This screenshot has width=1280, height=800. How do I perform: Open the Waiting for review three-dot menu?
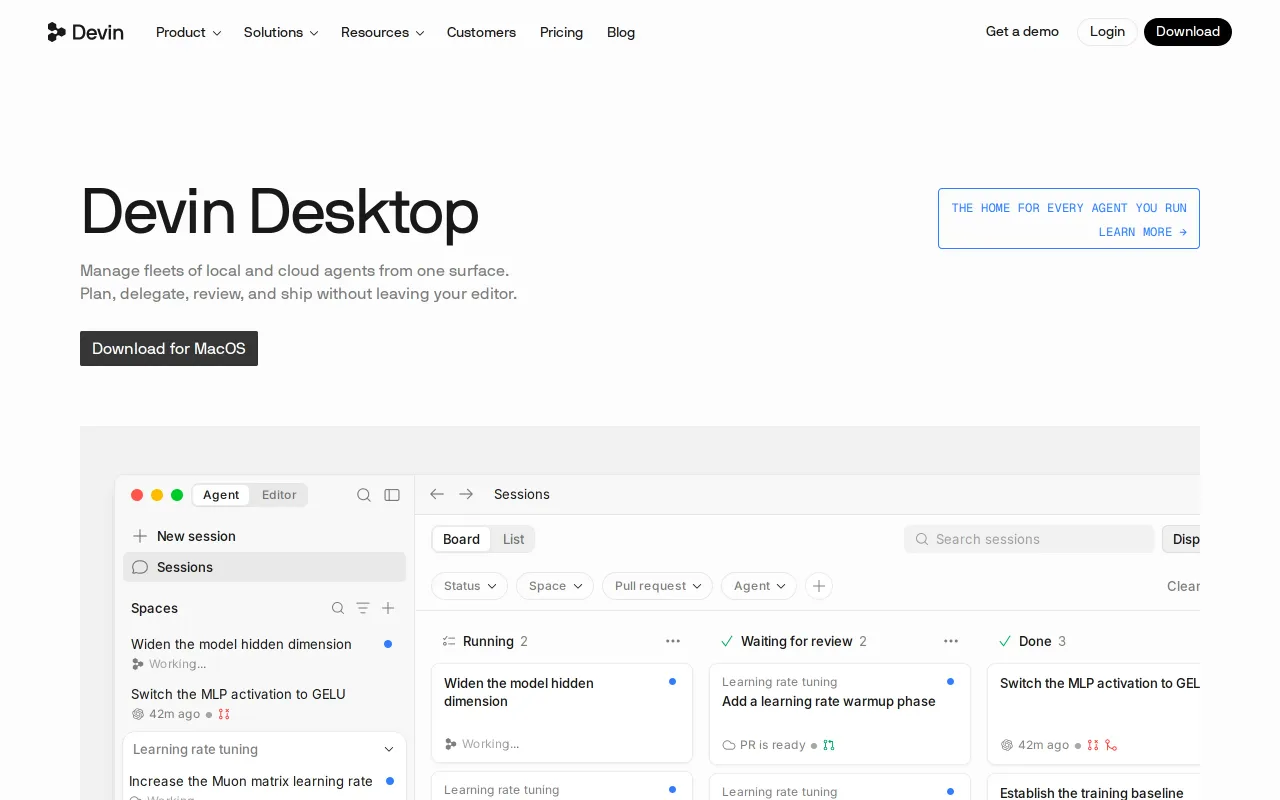[x=951, y=641]
